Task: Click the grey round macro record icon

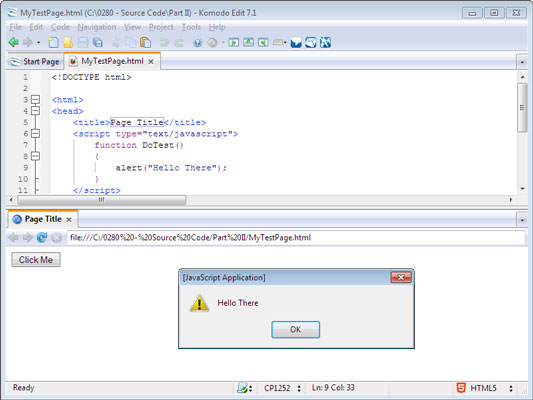Action: (x=212, y=43)
